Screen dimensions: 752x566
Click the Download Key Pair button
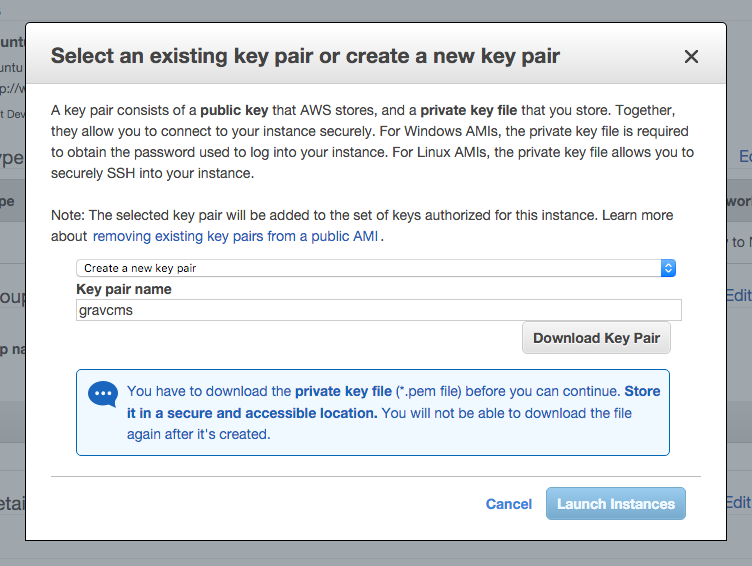point(596,338)
